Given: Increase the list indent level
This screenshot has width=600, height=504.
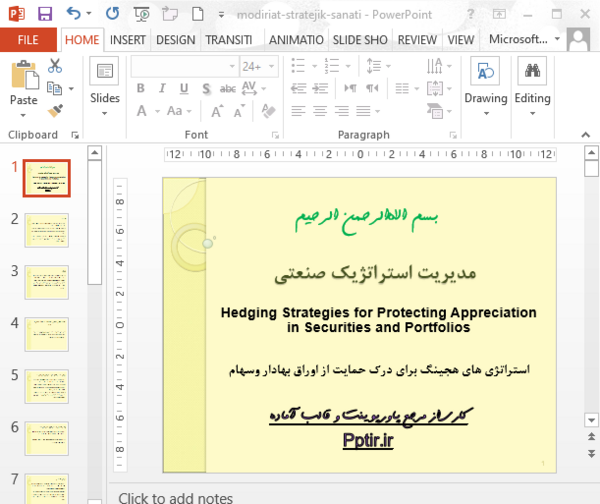Looking at the screenshot, I should (x=320, y=89).
